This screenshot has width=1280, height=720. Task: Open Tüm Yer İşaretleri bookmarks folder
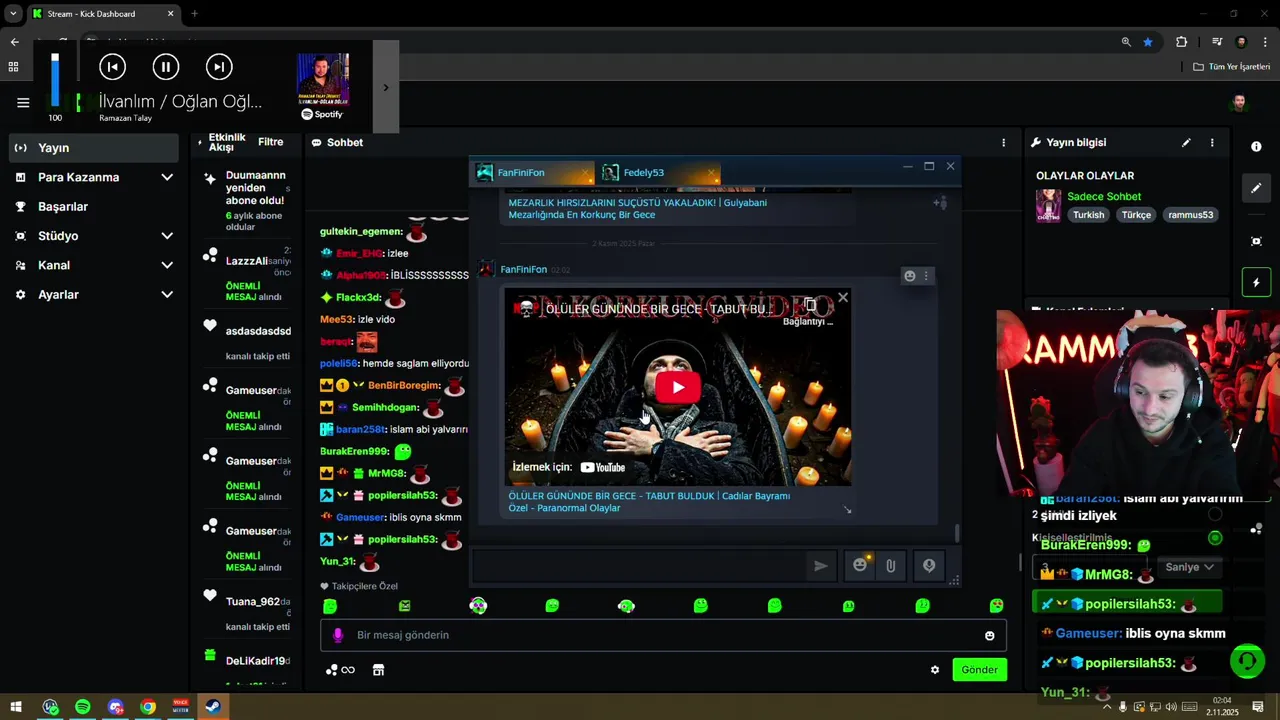[x=1232, y=67]
